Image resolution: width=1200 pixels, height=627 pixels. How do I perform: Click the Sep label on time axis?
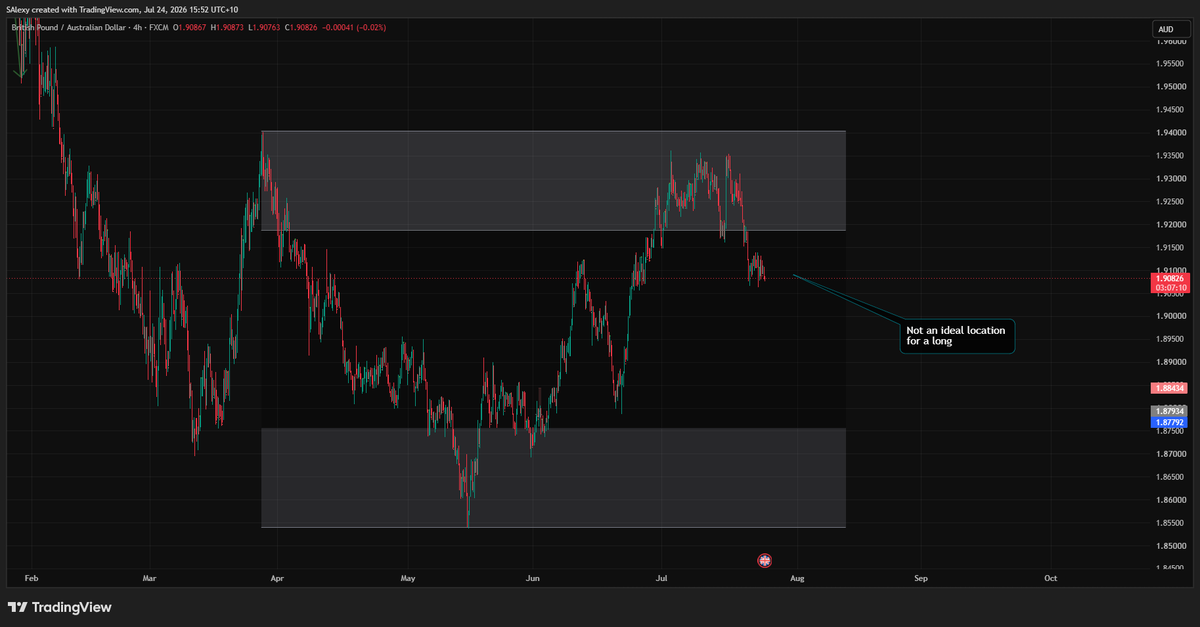921,578
